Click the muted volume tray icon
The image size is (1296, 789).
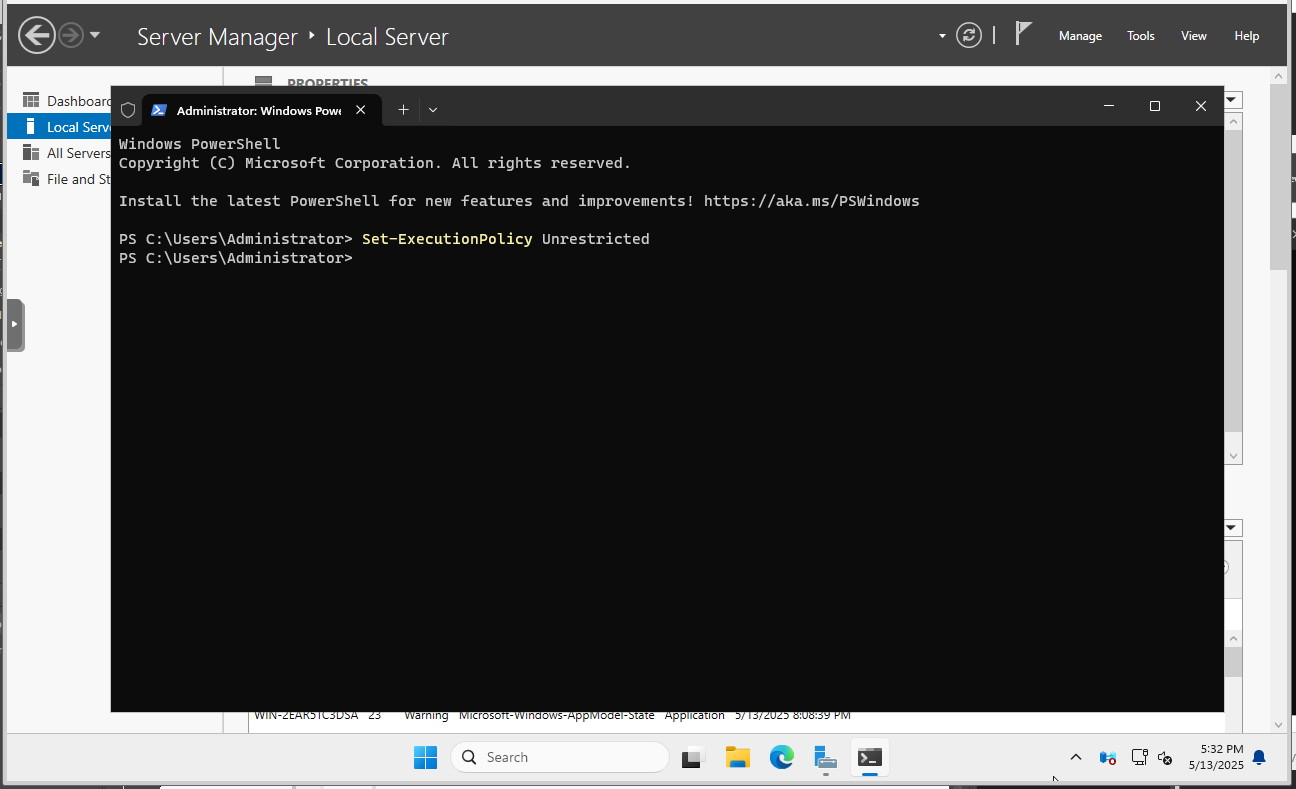click(x=1165, y=759)
